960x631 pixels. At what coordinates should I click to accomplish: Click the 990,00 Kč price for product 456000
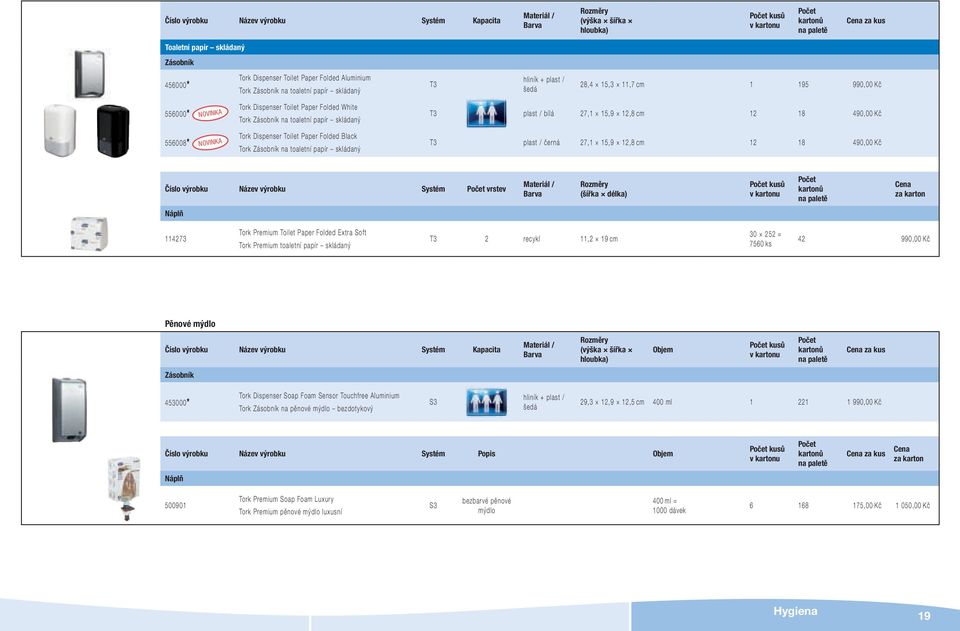[867, 84]
